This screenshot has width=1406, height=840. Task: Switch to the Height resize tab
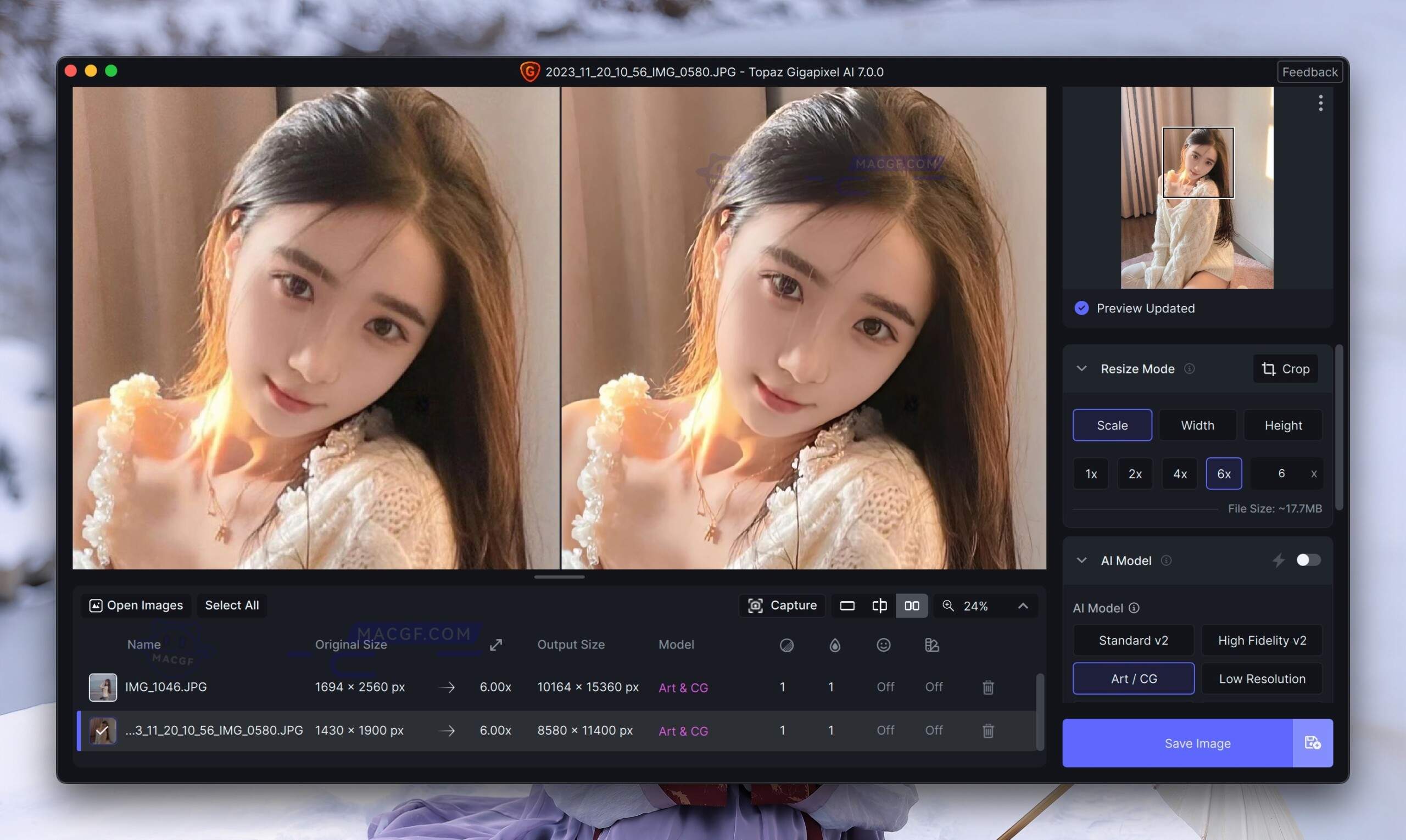1283,425
